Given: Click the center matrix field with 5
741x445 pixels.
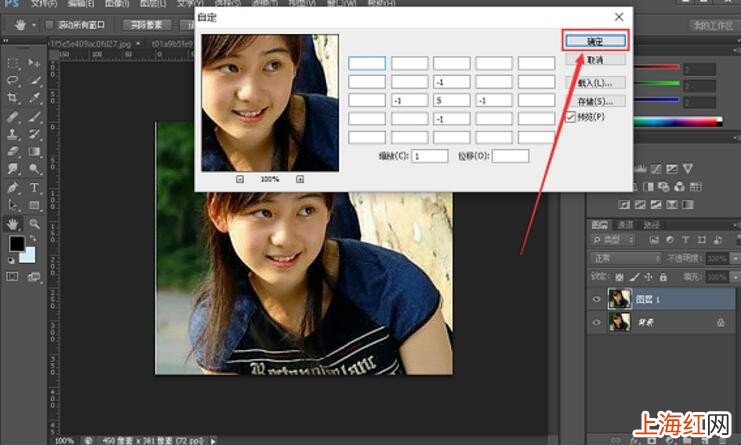Looking at the screenshot, I should [x=452, y=100].
